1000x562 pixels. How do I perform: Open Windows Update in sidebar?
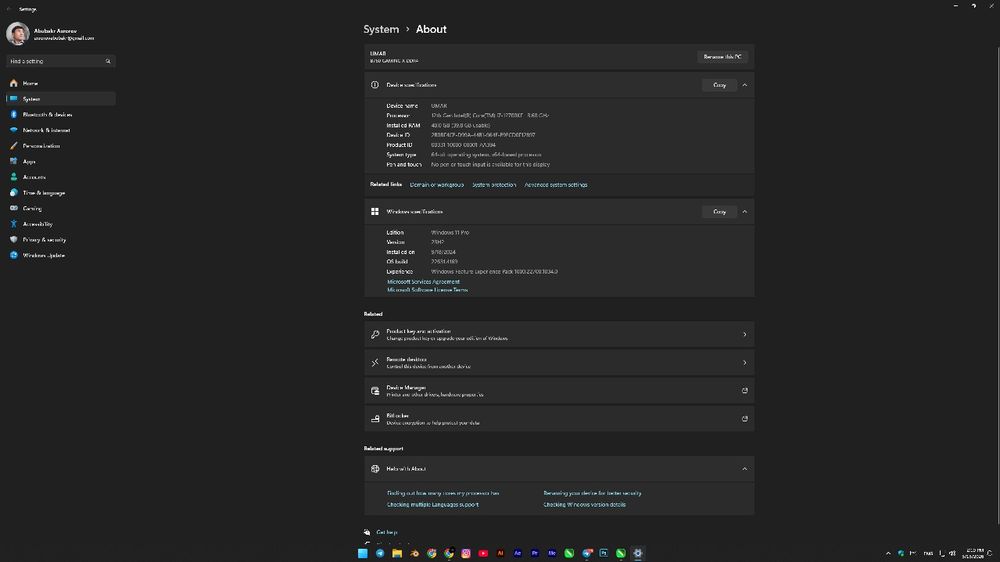[x=44, y=255]
